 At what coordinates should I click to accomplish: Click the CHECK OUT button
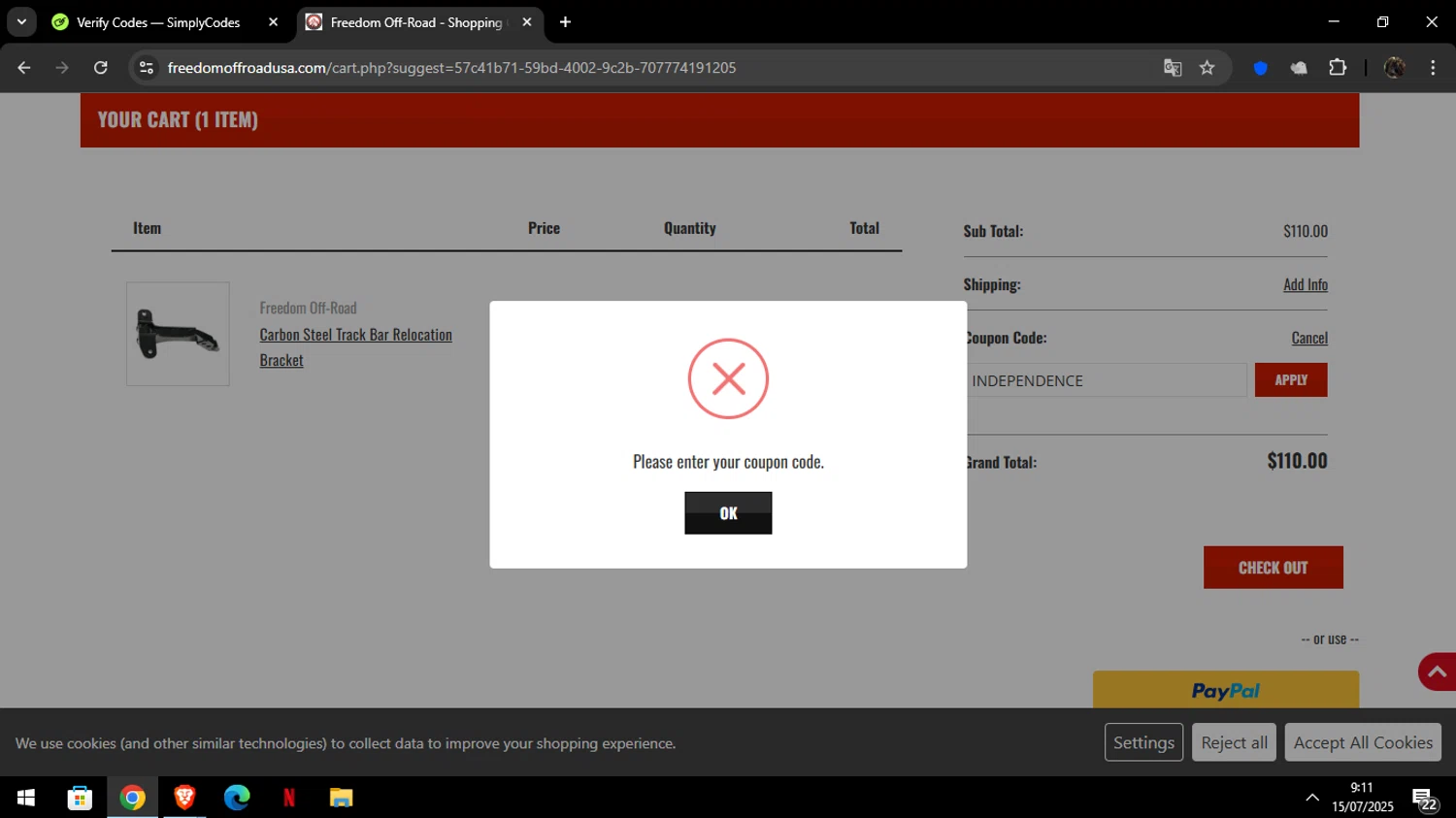[1274, 568]
